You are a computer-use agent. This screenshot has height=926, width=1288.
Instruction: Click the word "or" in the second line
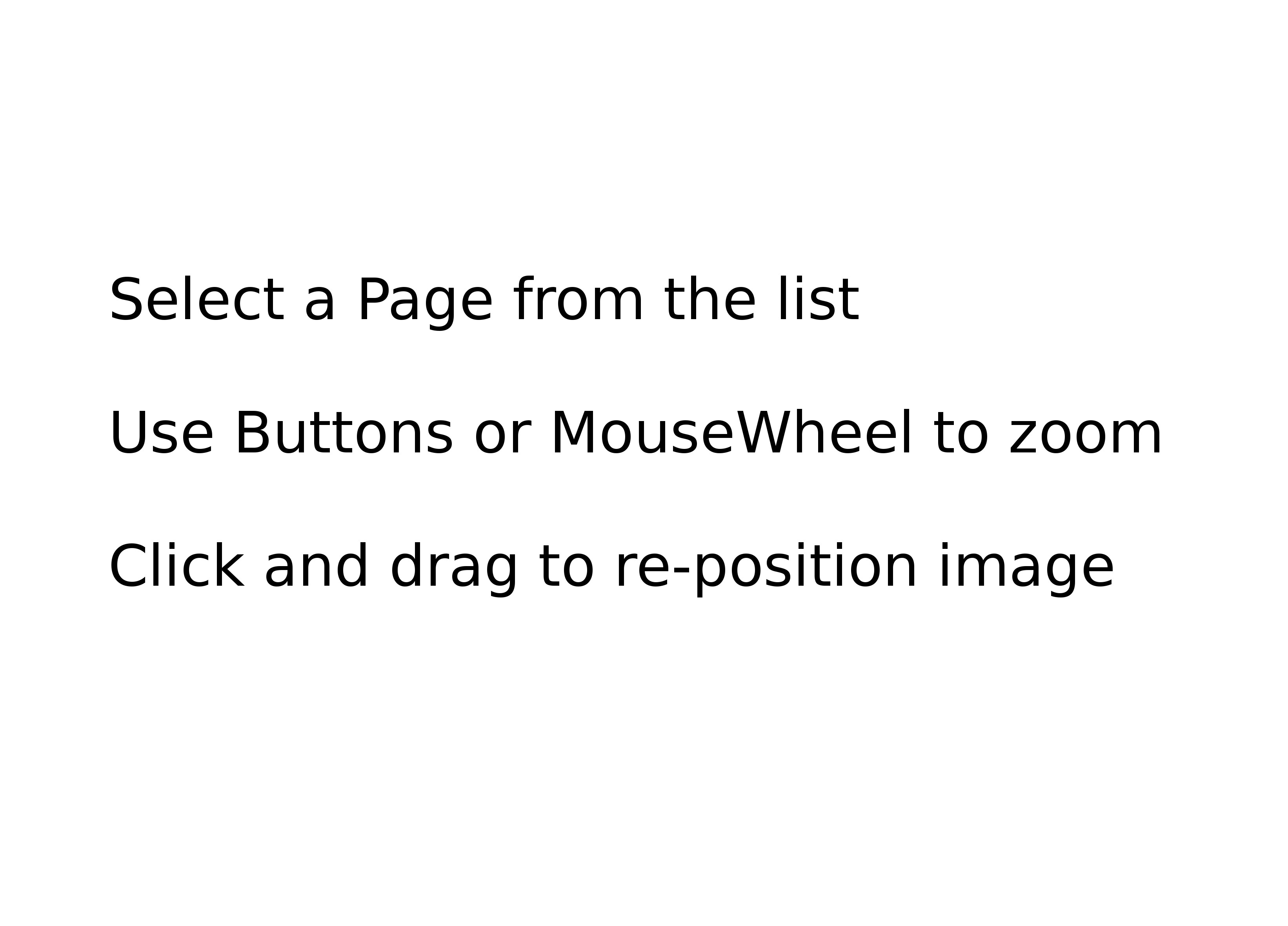click(502, 434)
